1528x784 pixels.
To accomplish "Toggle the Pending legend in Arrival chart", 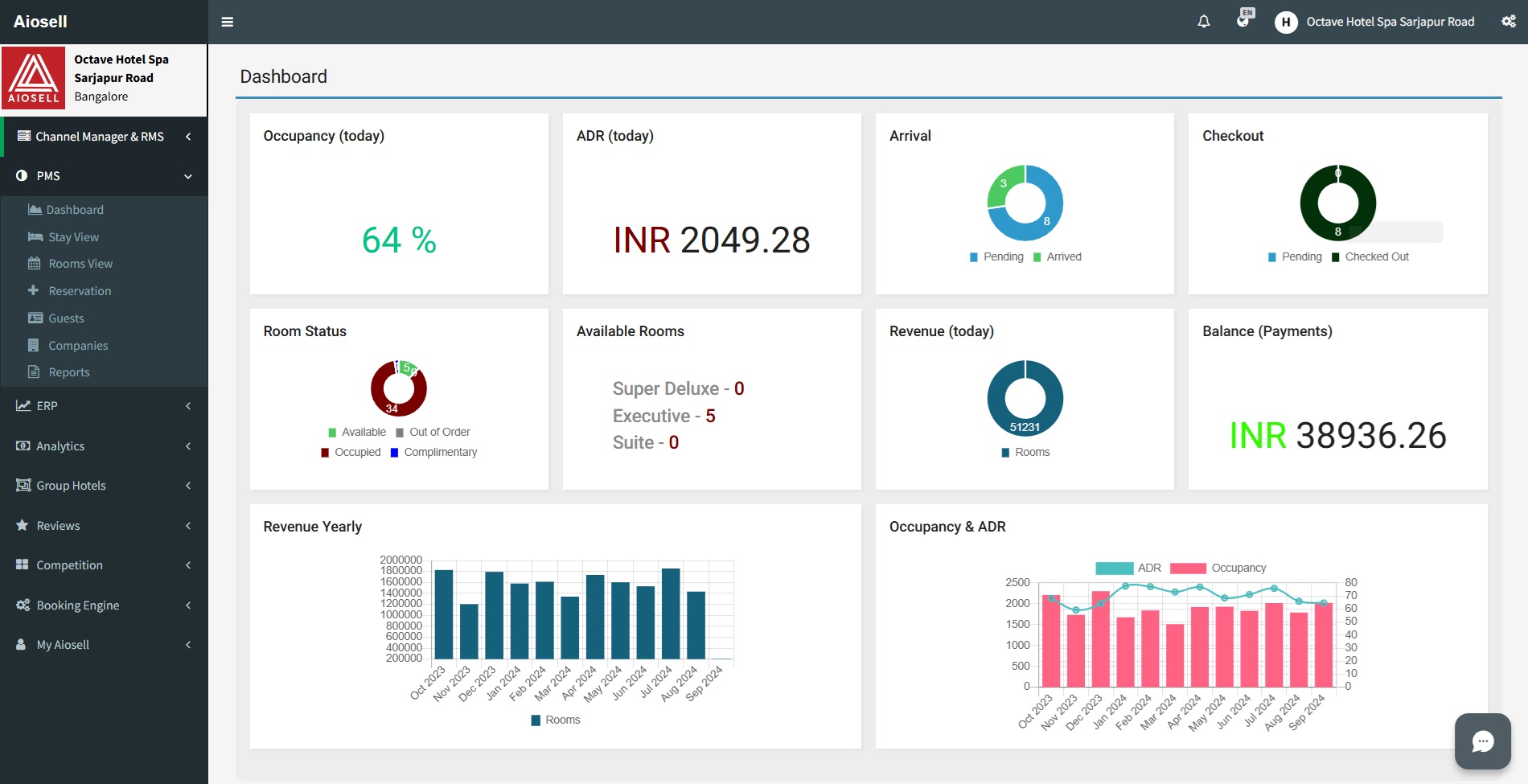I will 996,257.
